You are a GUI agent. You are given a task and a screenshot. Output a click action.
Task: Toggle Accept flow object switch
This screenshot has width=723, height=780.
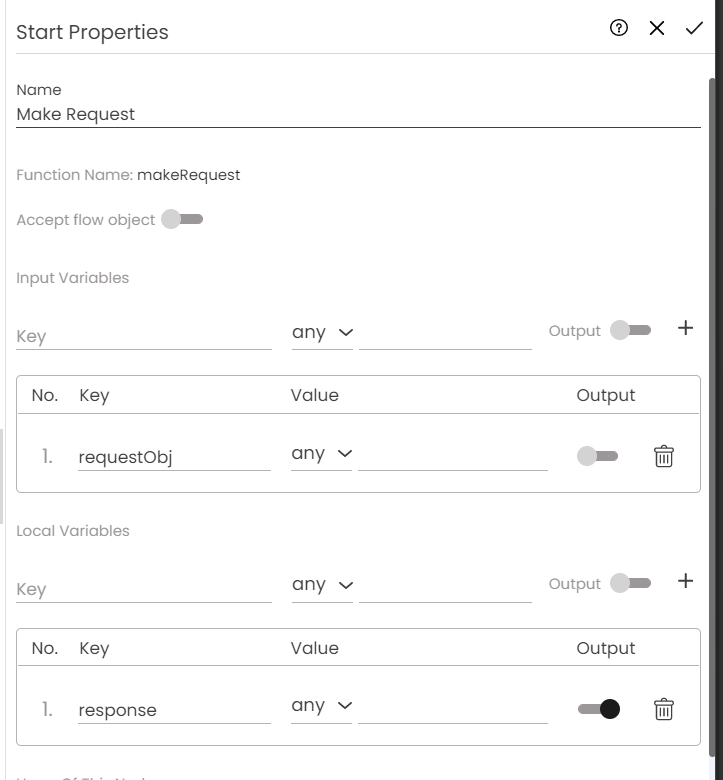point(182,219)
